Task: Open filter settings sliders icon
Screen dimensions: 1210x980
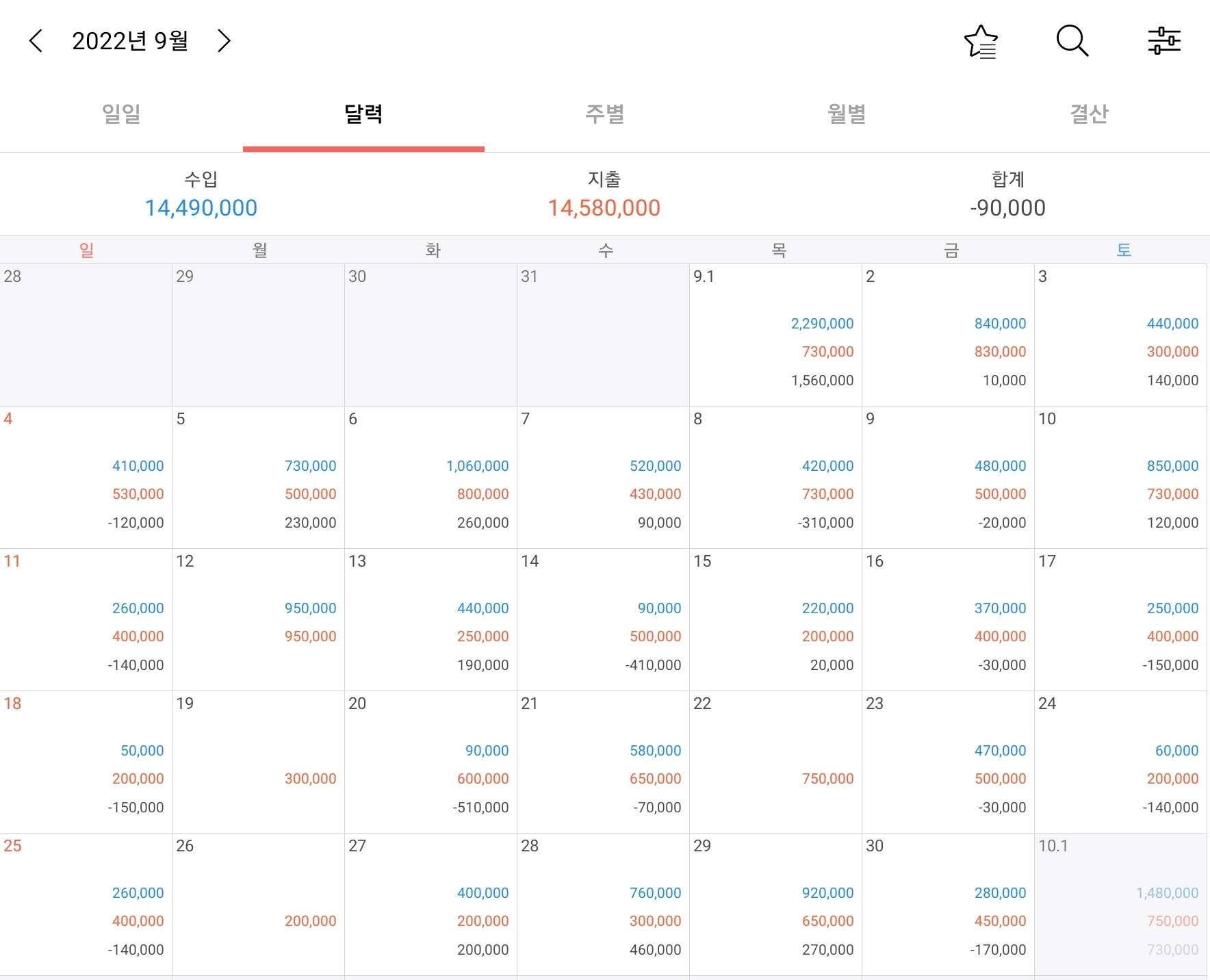Action: (x=1164, y=41)
